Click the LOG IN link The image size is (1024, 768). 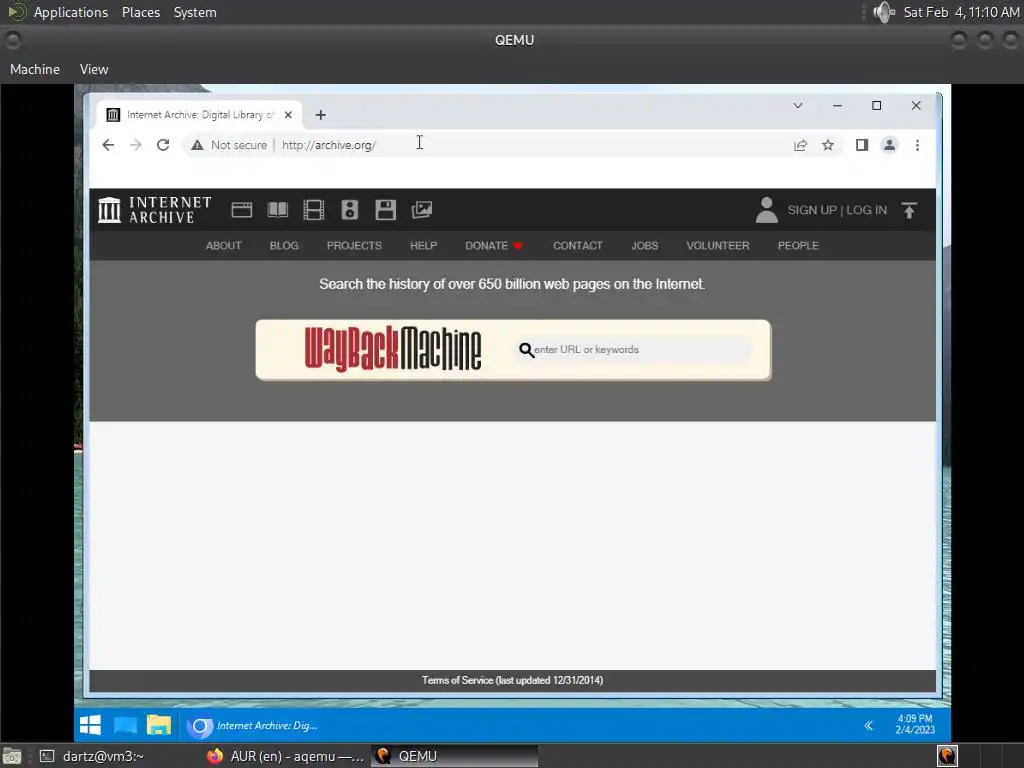(867, 210)
